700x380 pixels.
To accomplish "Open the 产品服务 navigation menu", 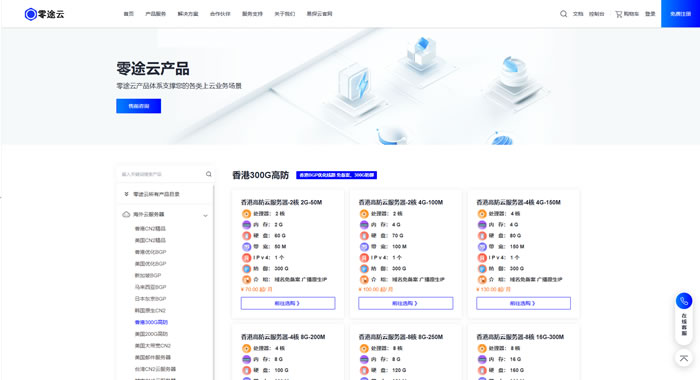I will (155, 14).
